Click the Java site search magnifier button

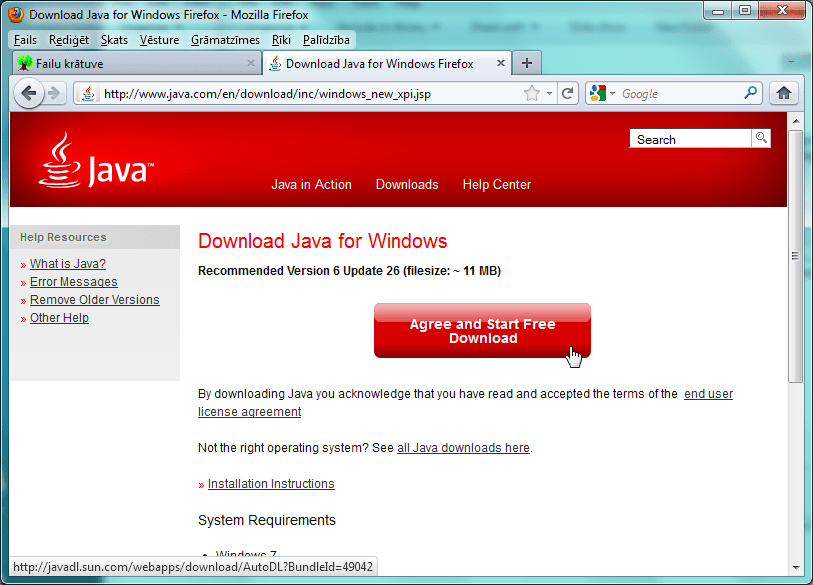(761, 138)
